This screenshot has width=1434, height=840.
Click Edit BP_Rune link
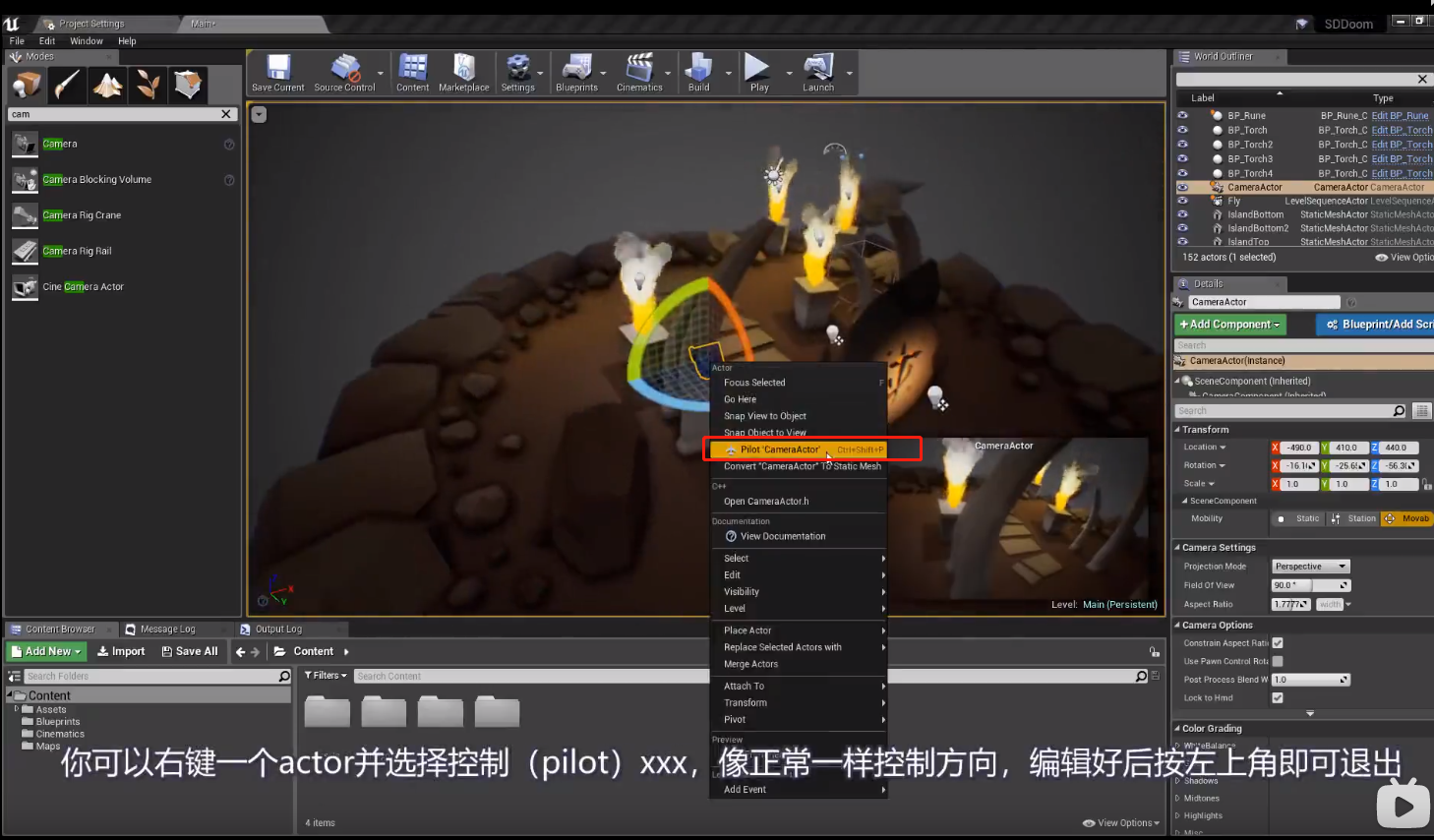(1401, 115)
